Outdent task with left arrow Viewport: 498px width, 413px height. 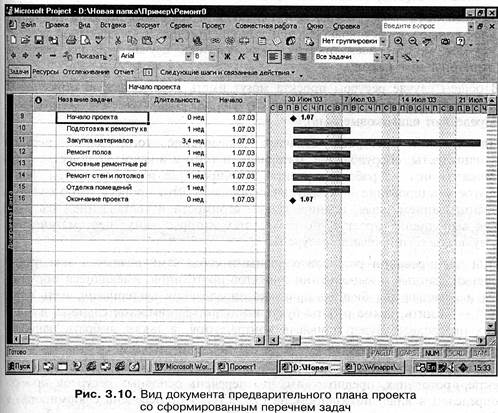[13, 56]
